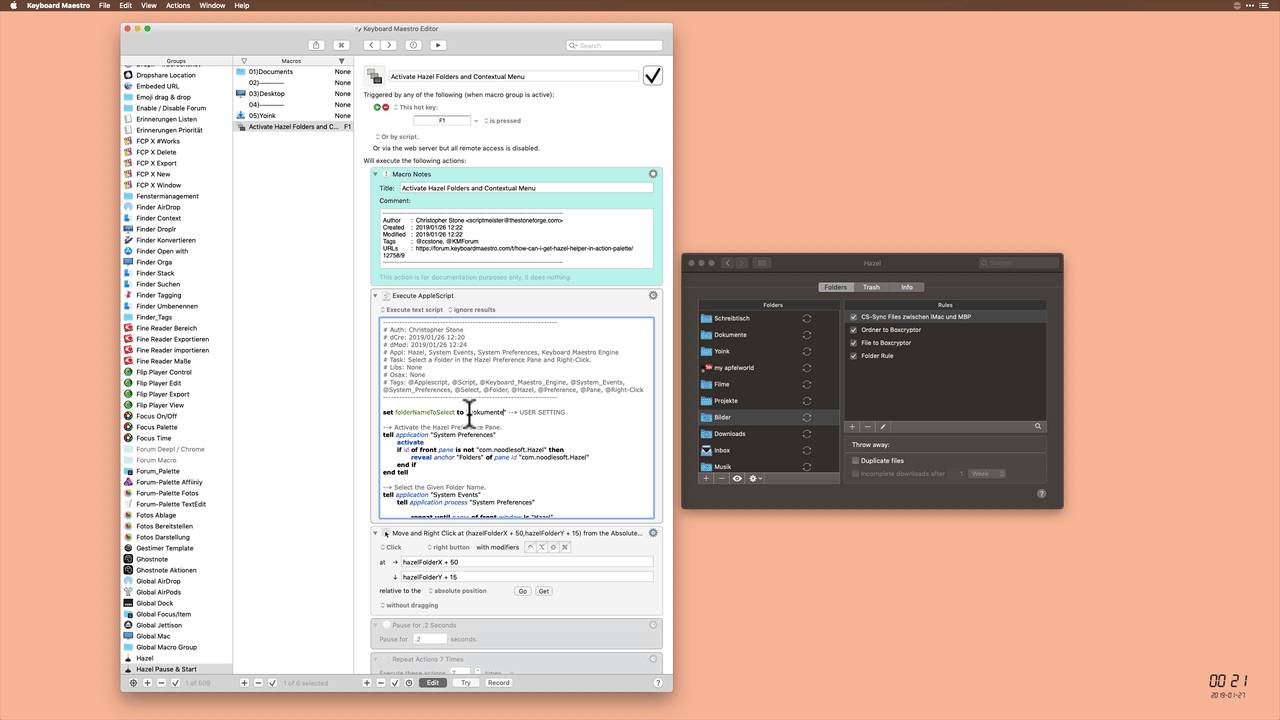Open the File menu in the menu bar

pyautogui.click(x=104, y=6)
